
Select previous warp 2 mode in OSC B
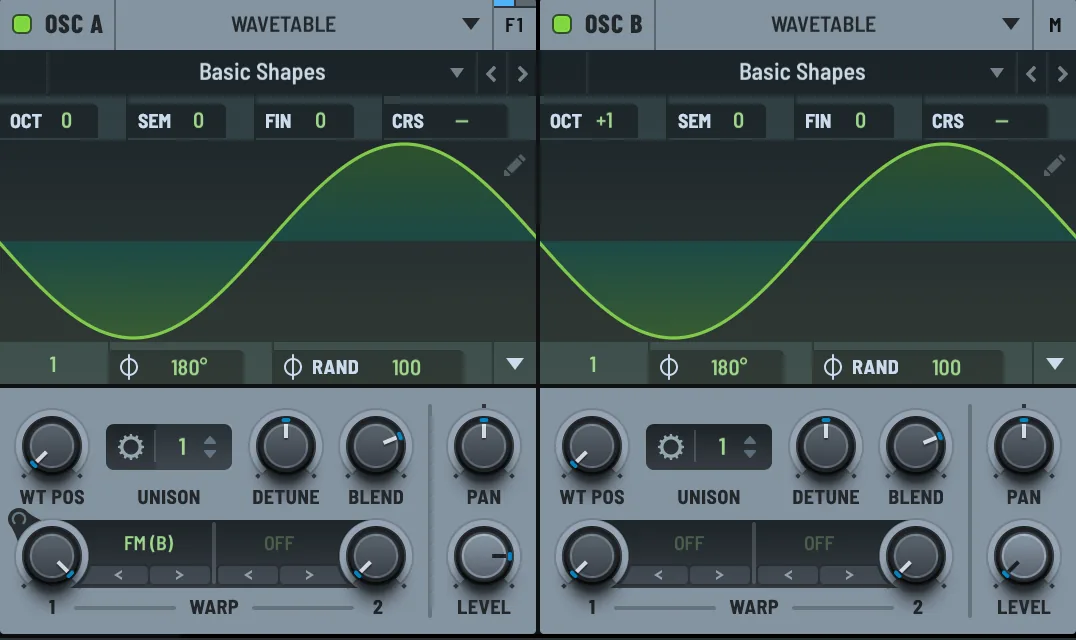coord(788,575)
